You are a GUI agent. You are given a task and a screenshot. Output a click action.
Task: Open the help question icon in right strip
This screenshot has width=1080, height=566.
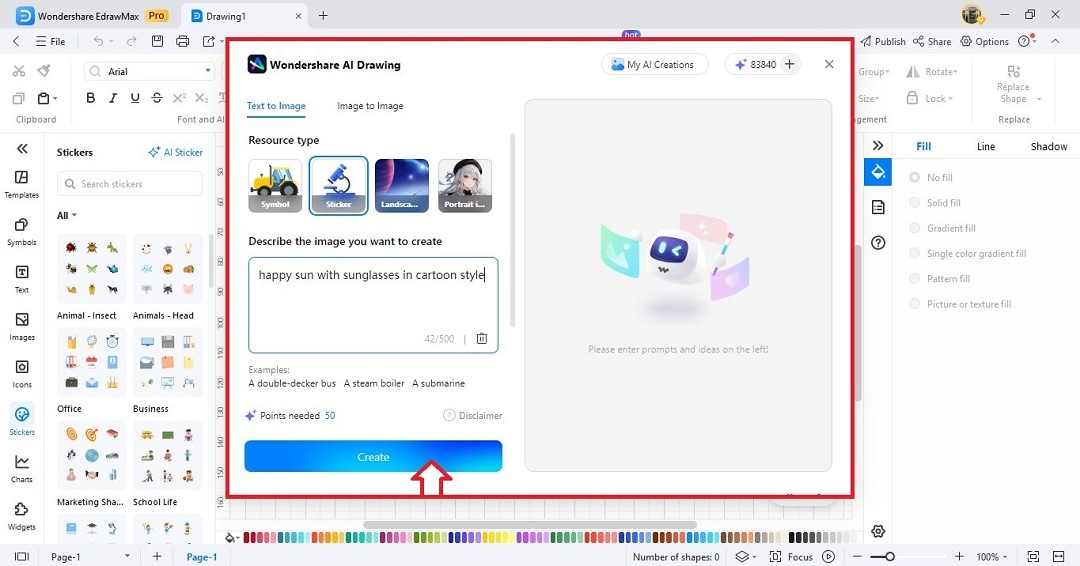tap(878, 242)
